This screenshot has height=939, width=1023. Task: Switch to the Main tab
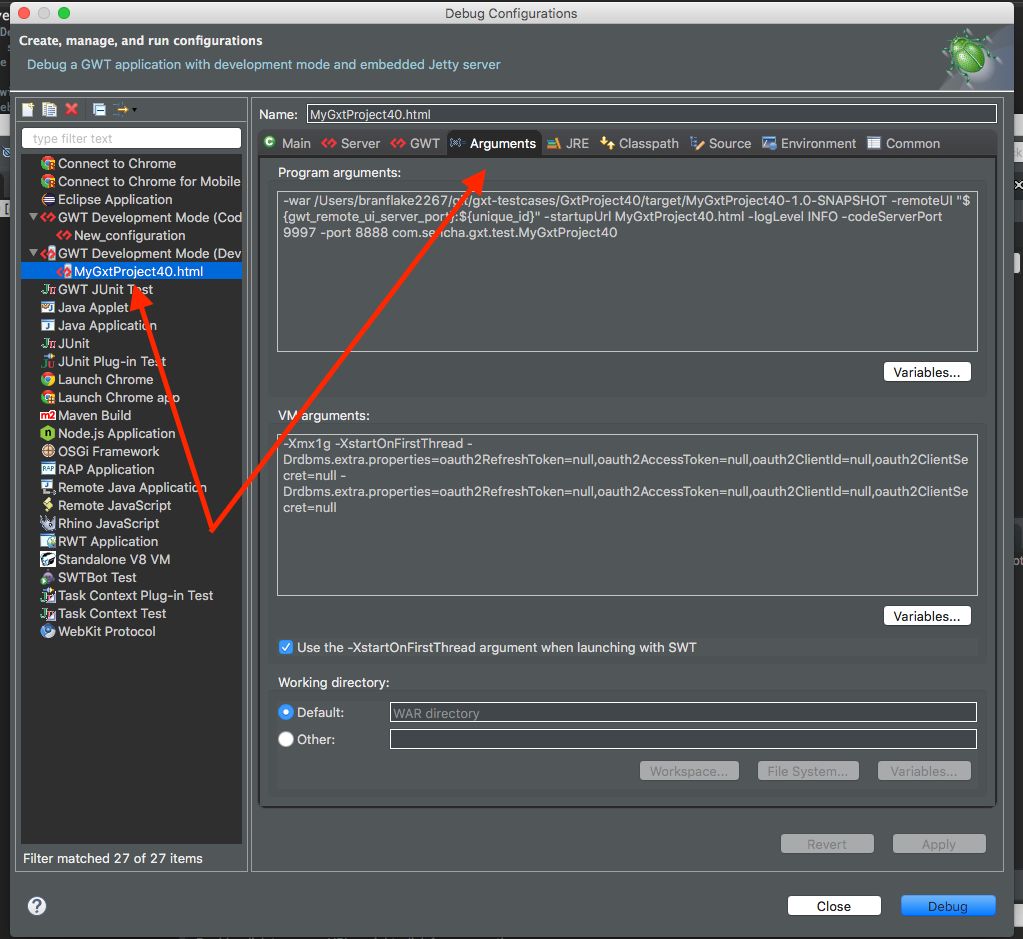288,144
